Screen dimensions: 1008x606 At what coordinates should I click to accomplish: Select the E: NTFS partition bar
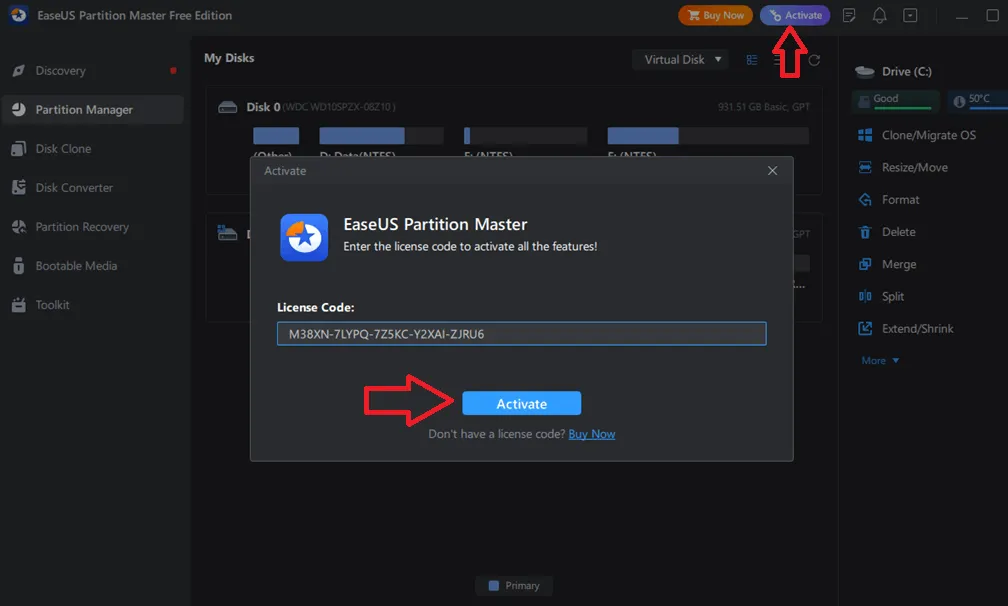[525, 136]
